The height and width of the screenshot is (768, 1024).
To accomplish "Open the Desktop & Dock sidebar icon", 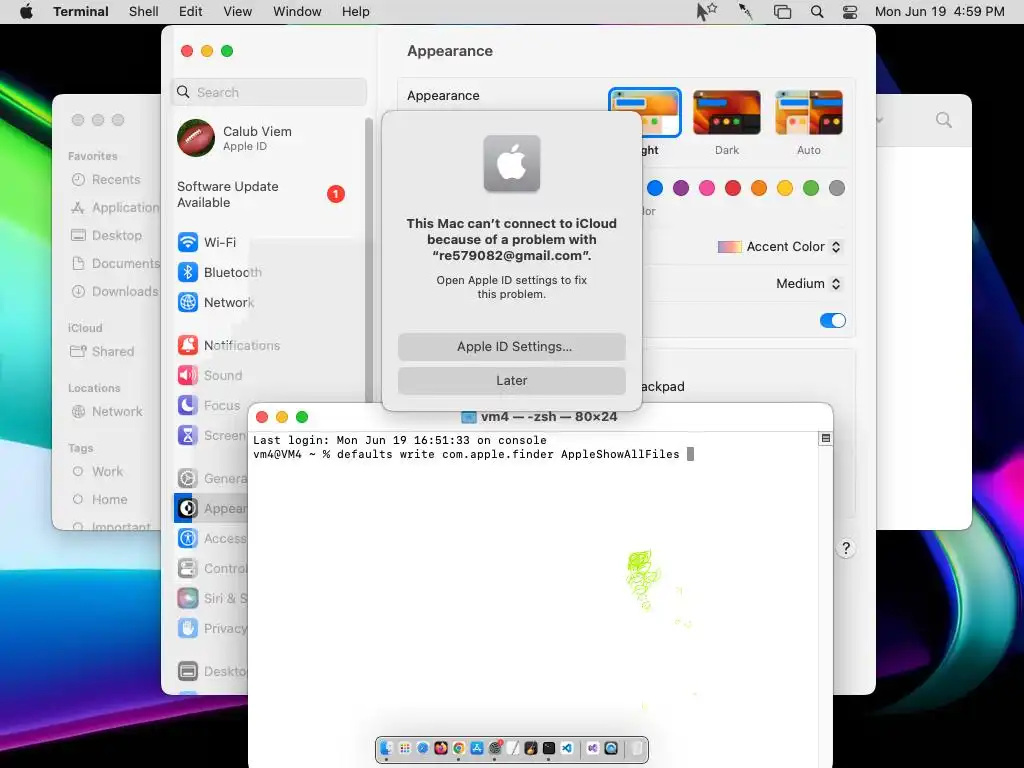I will point(188,671).
